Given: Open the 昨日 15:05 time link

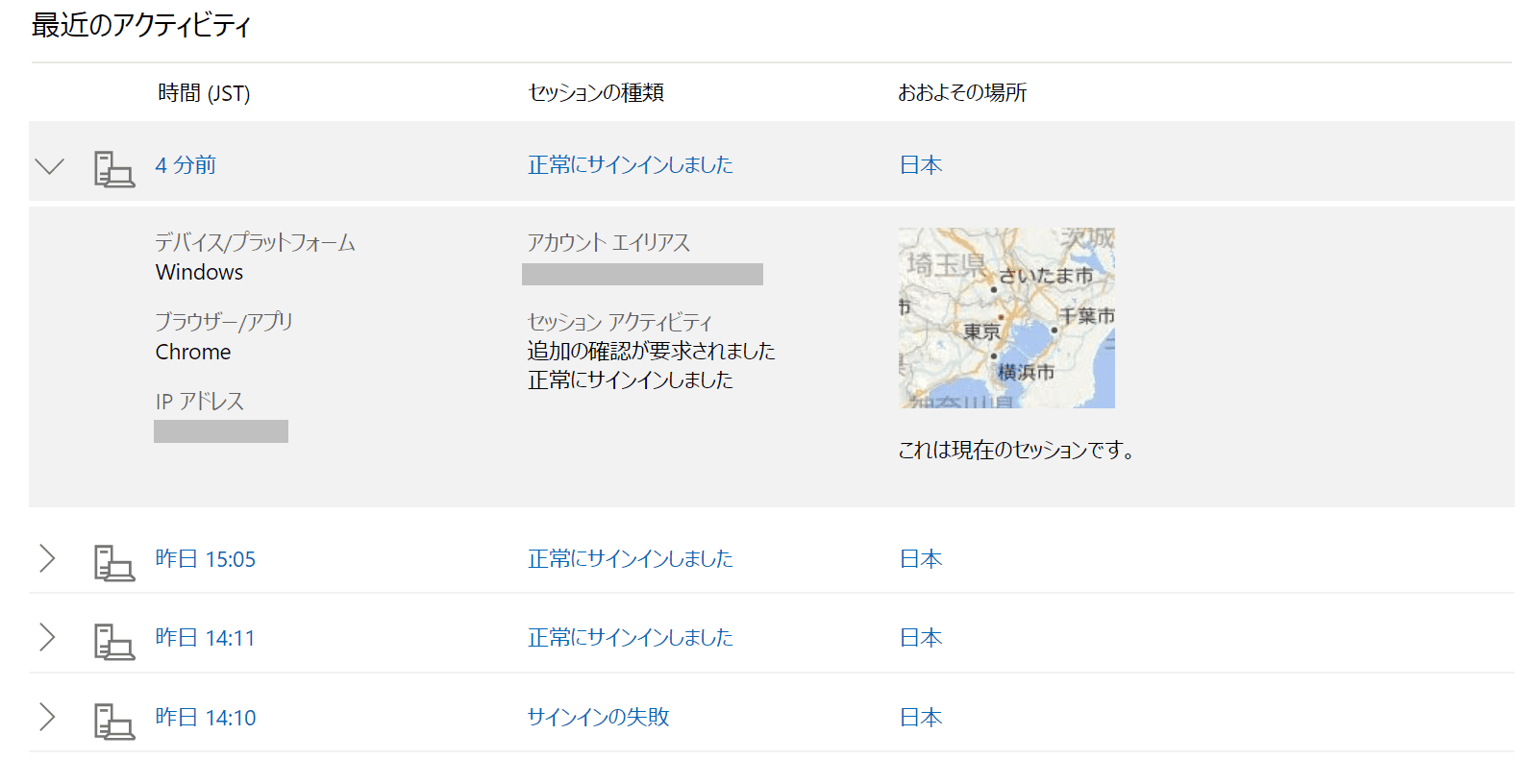Looking at the screenshot, I should point(206,559).
